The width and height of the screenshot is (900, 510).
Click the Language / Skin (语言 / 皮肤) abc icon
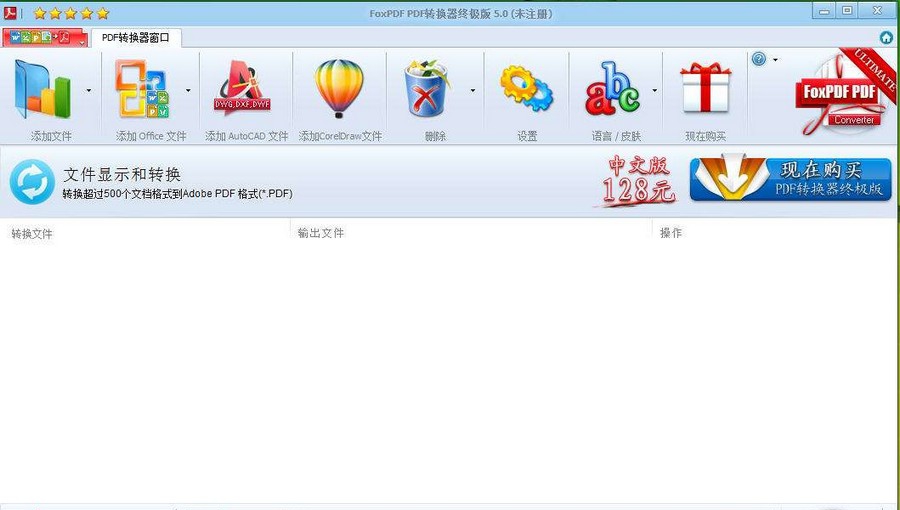[612, 89]
